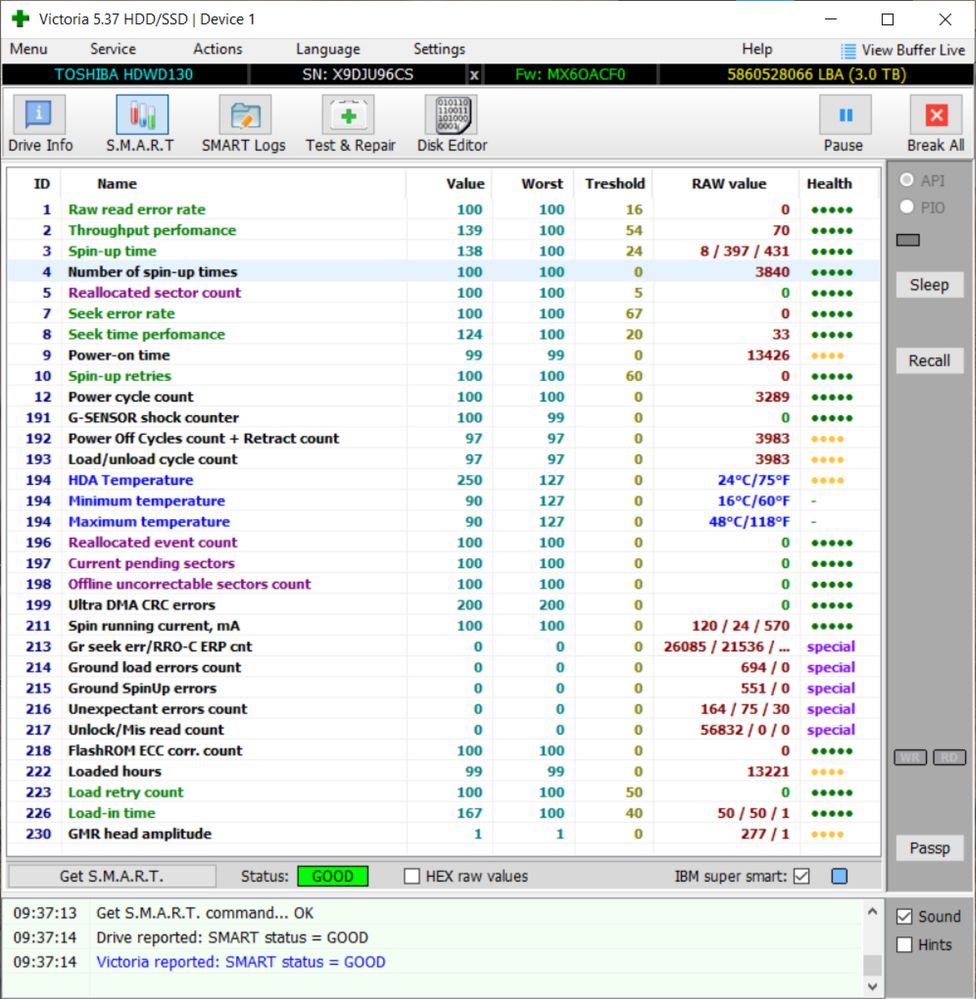The height and width of the screenshot is (999, 976).
Task: Click the gray indicator box below PIO
Action: pyautogui.click(x=908, y=240)
